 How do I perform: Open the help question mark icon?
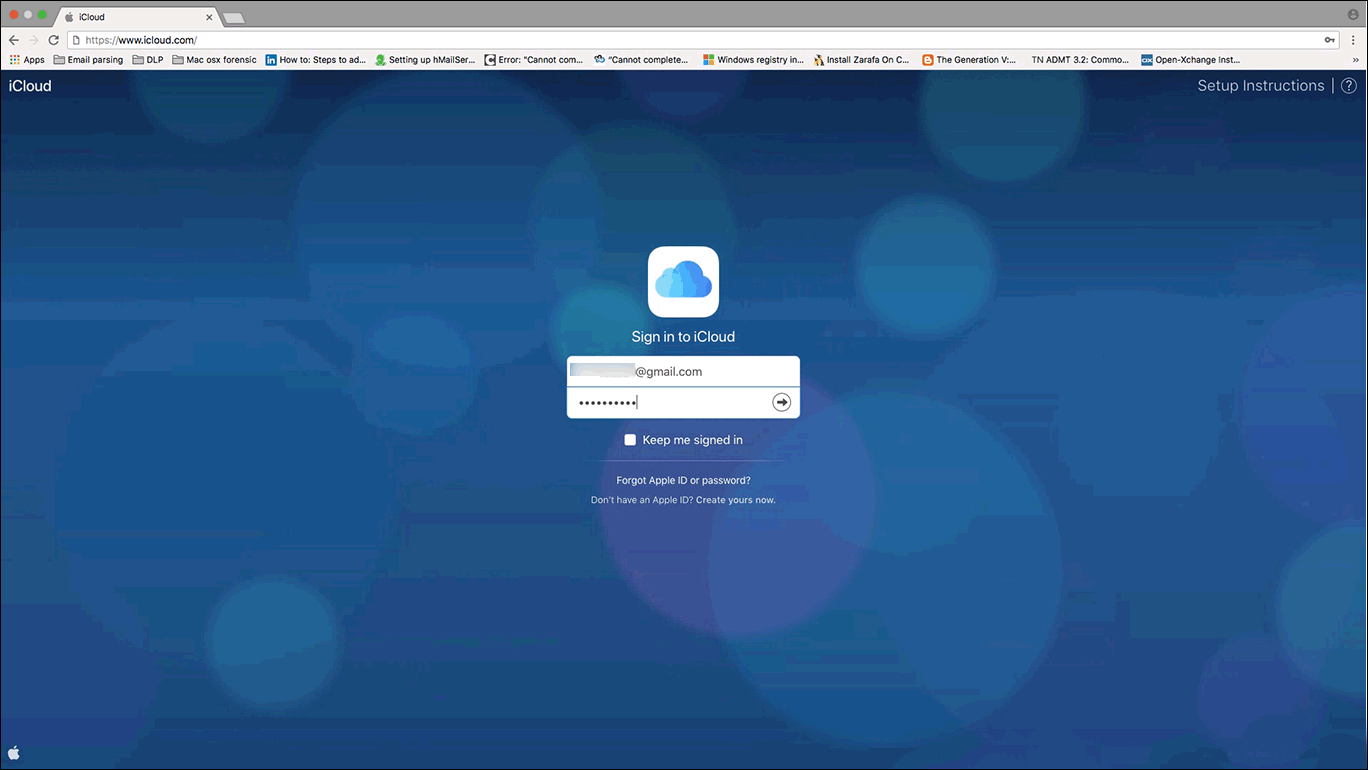tap(1348, 86)
